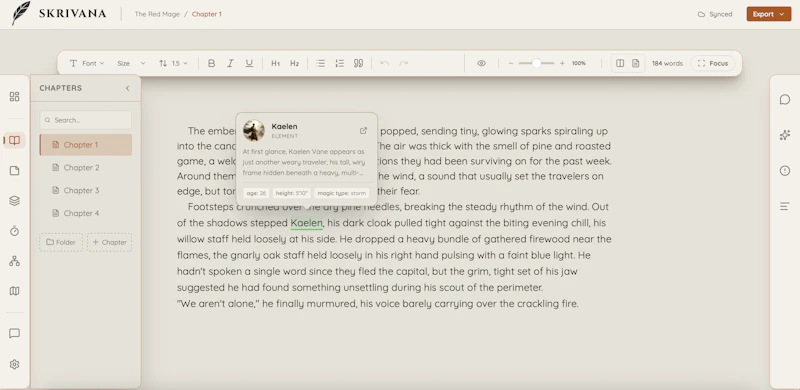
Task: Toggle underline formatting
Action: click(249, 63)
